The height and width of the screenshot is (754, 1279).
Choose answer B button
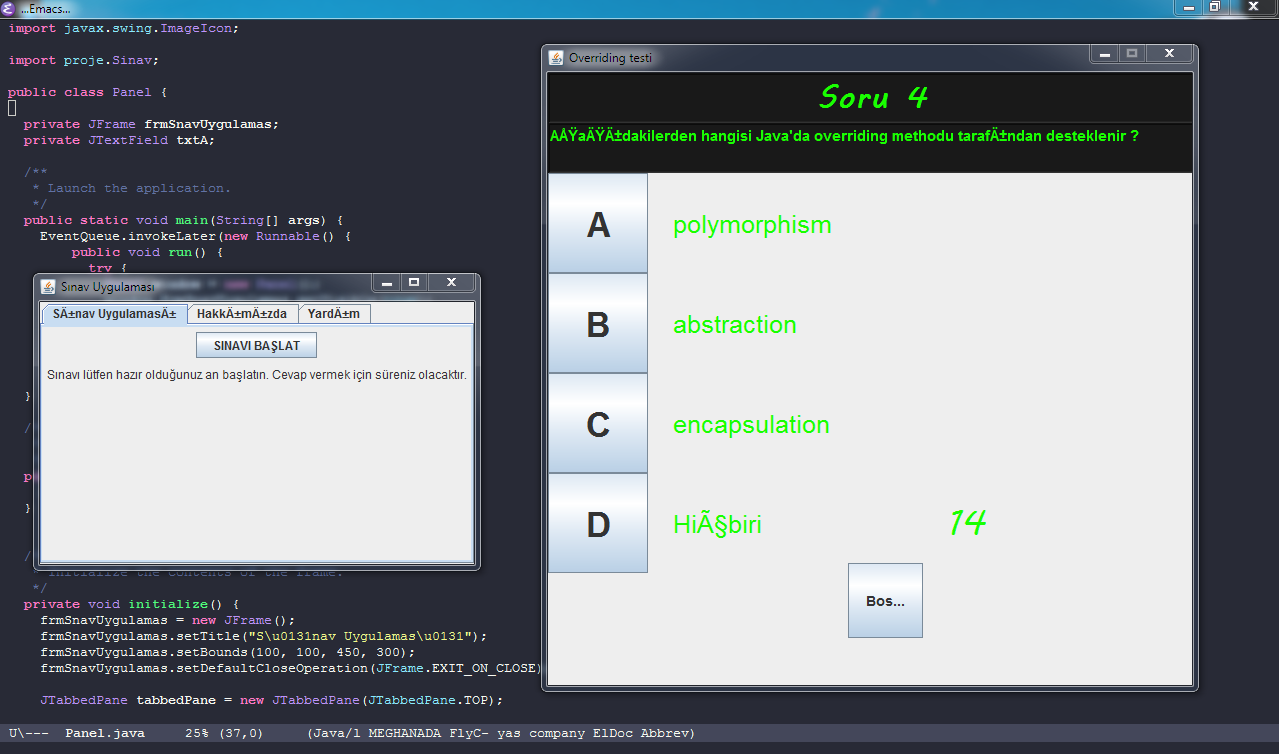click(x=598, y=323)
